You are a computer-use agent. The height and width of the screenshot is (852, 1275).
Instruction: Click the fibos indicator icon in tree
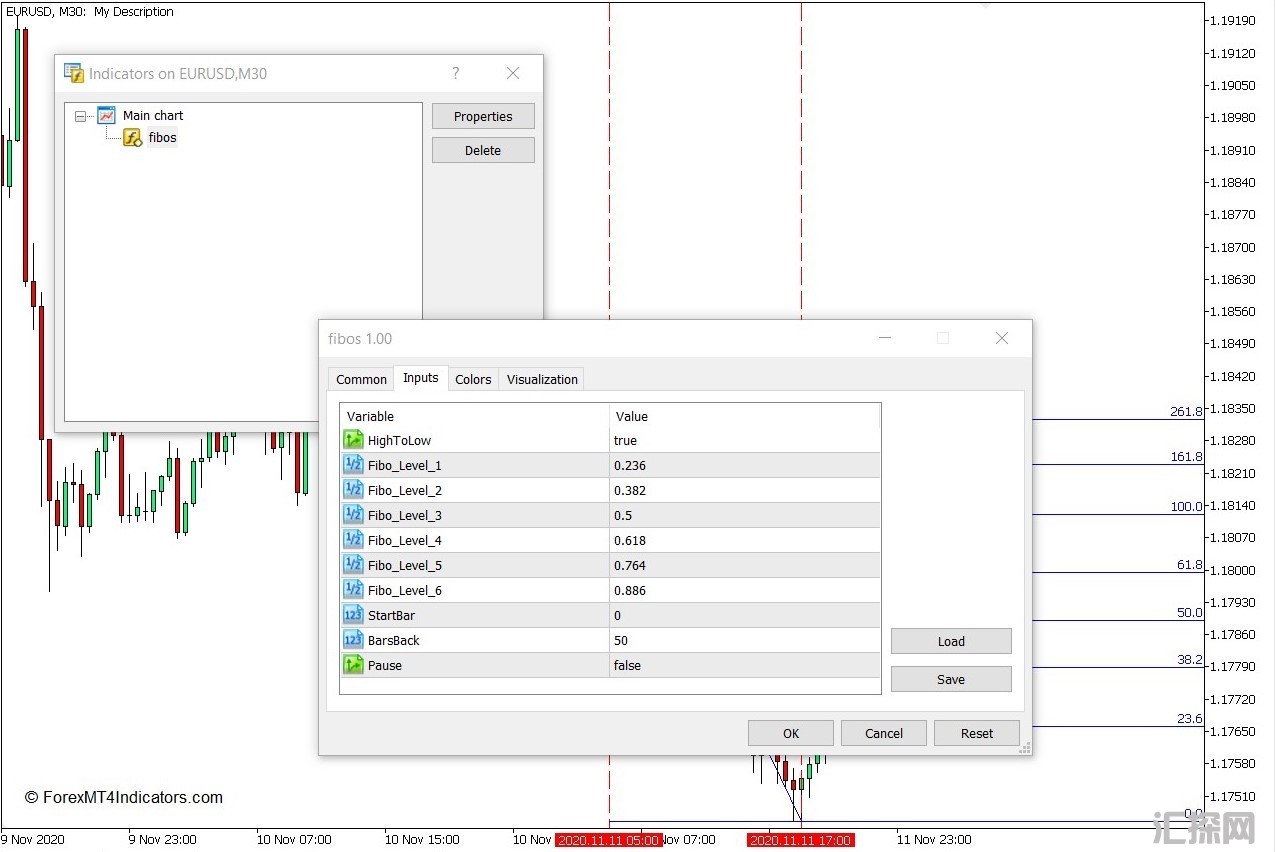tap(132, 138)
